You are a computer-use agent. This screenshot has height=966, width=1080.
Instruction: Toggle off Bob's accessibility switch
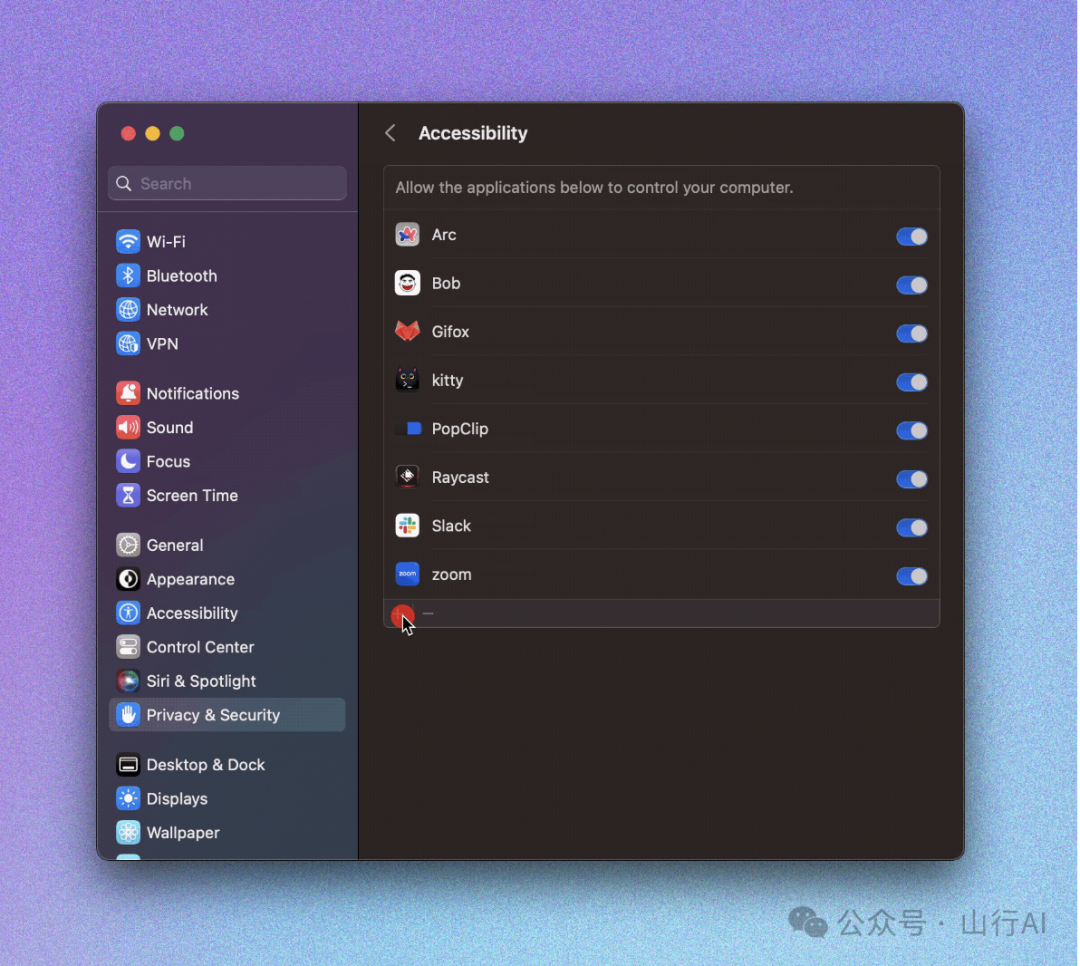click(912, 285)
